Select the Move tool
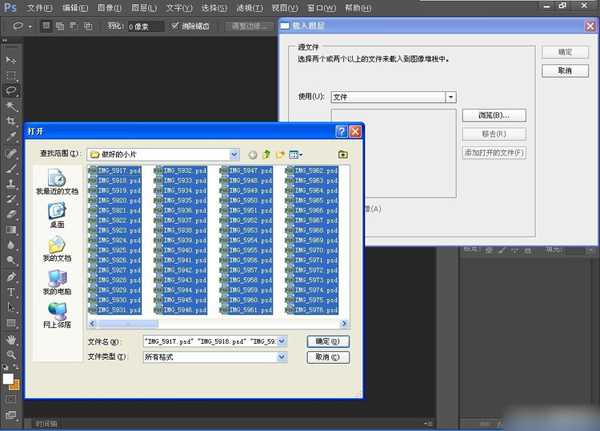The width and height of the screenshot is (600, 431). coord(12,59)
